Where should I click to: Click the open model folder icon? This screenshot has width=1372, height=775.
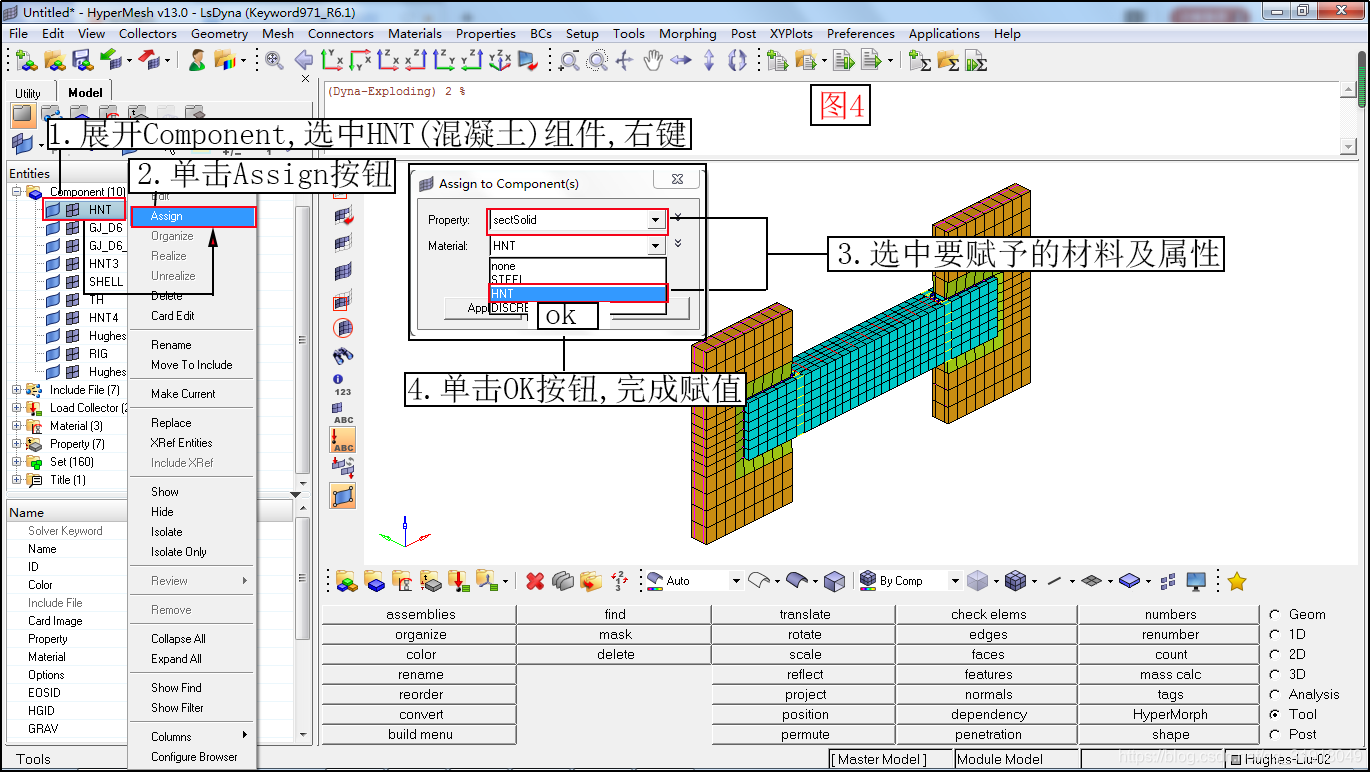point(54,61)
